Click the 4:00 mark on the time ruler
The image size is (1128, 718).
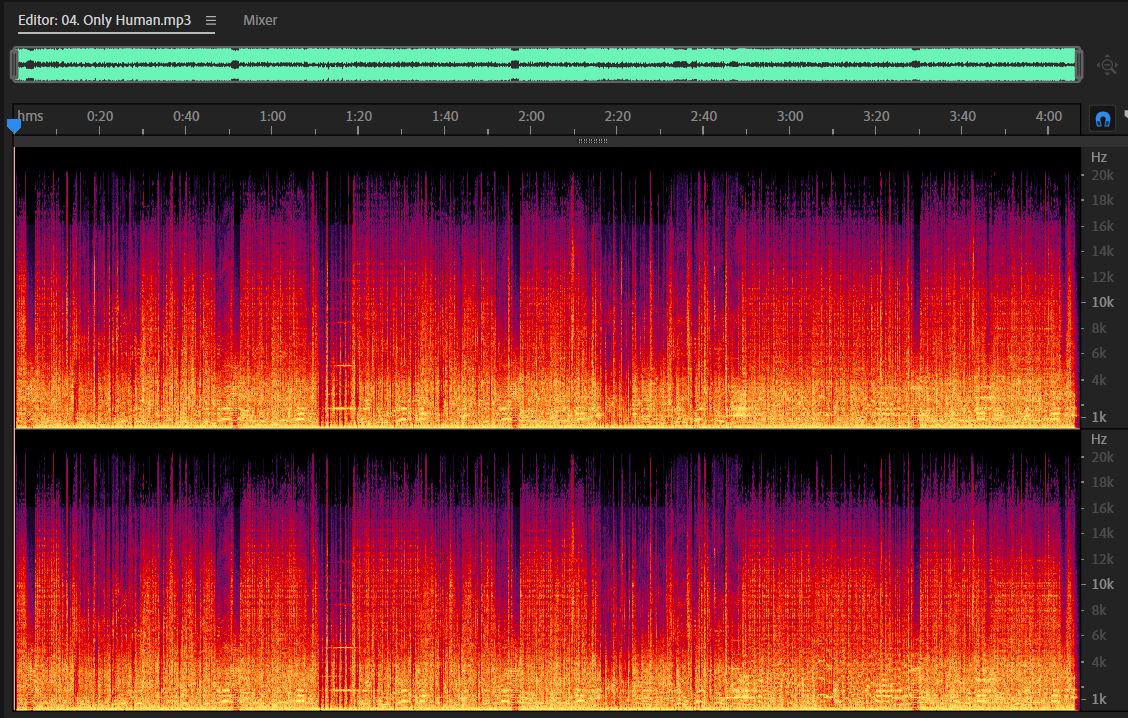coord(1049,116)
